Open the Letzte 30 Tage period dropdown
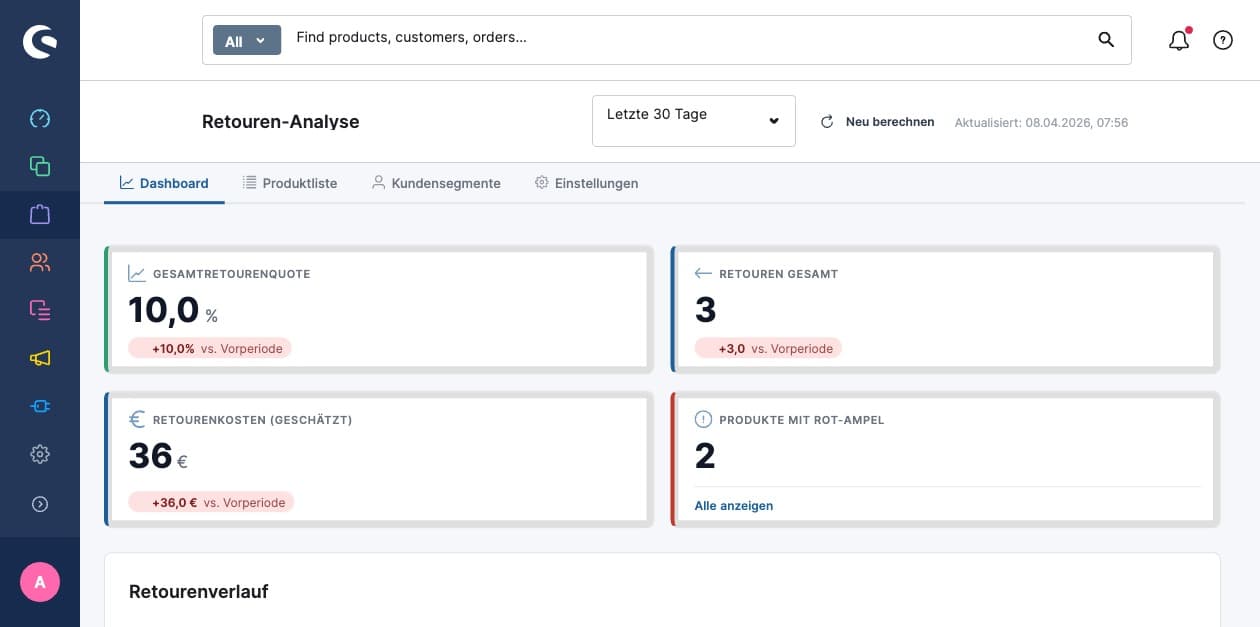 694,121
